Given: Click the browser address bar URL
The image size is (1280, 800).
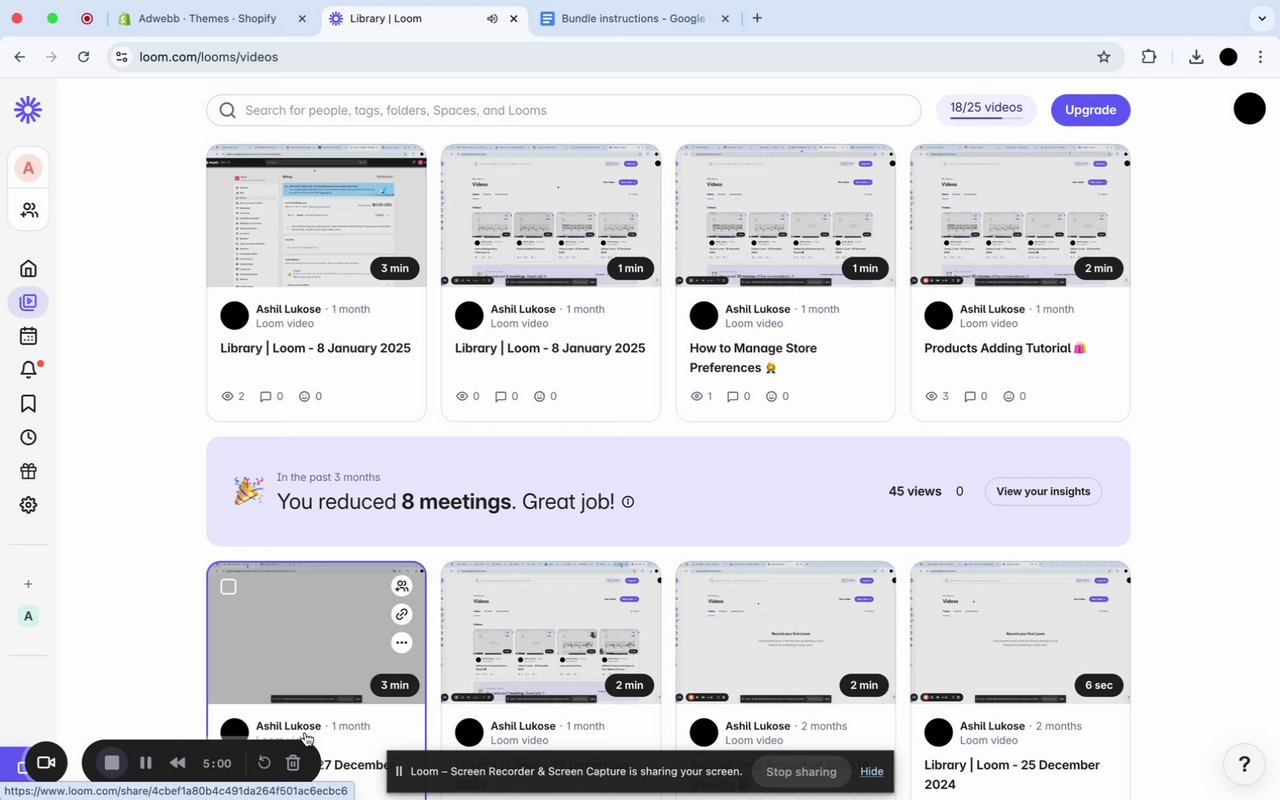Looking at the screenshot, I should (x=209, y=57).
